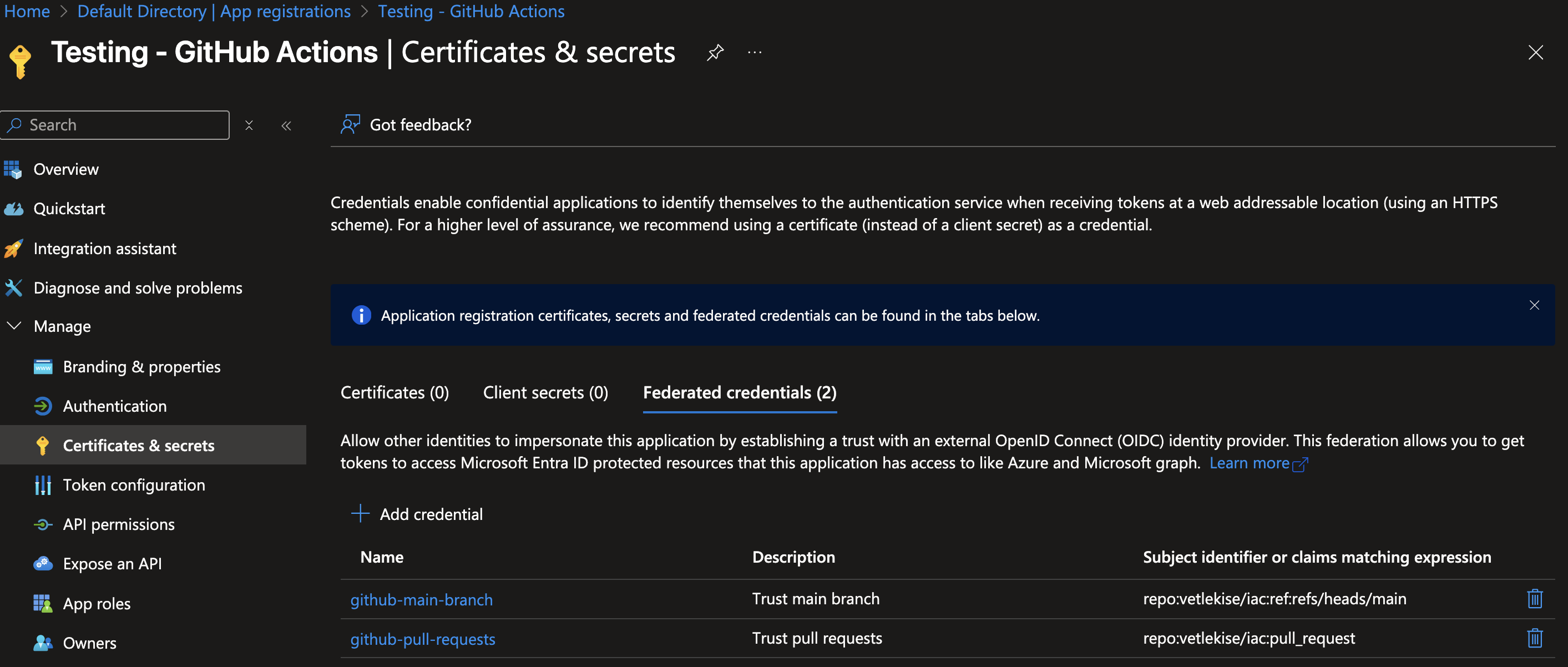
Task: Open Token configuration from sidebar
Action: click(133, 485)
